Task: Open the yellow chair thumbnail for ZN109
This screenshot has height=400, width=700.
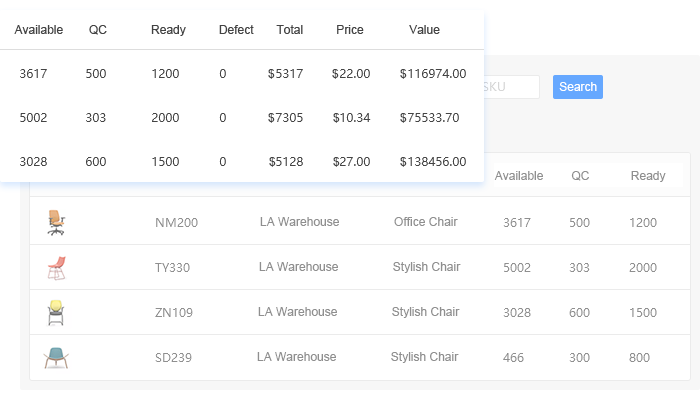Action: (56, 312)
